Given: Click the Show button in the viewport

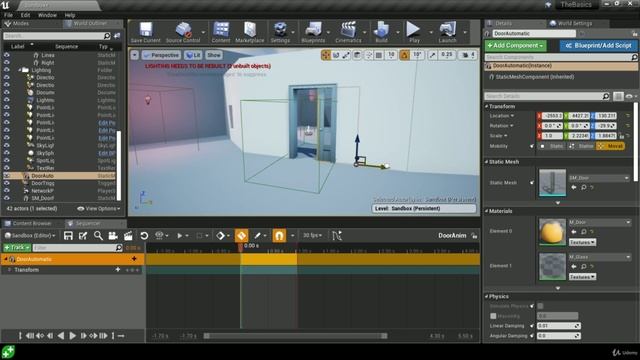Looking at the screenshot, I should coord(213,55).
